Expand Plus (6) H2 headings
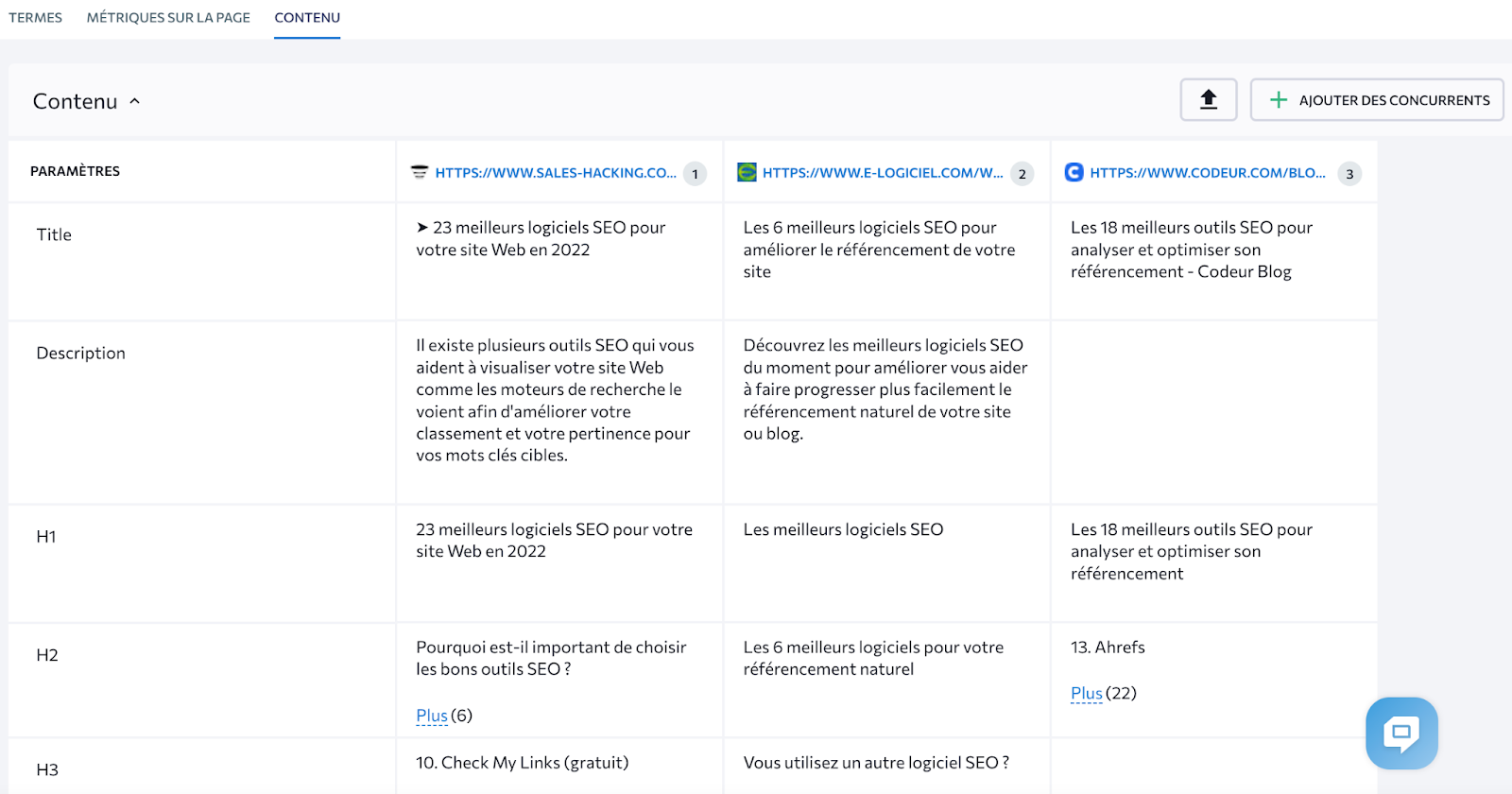Viewport: 1512px width, 794px height. (432, 716)
